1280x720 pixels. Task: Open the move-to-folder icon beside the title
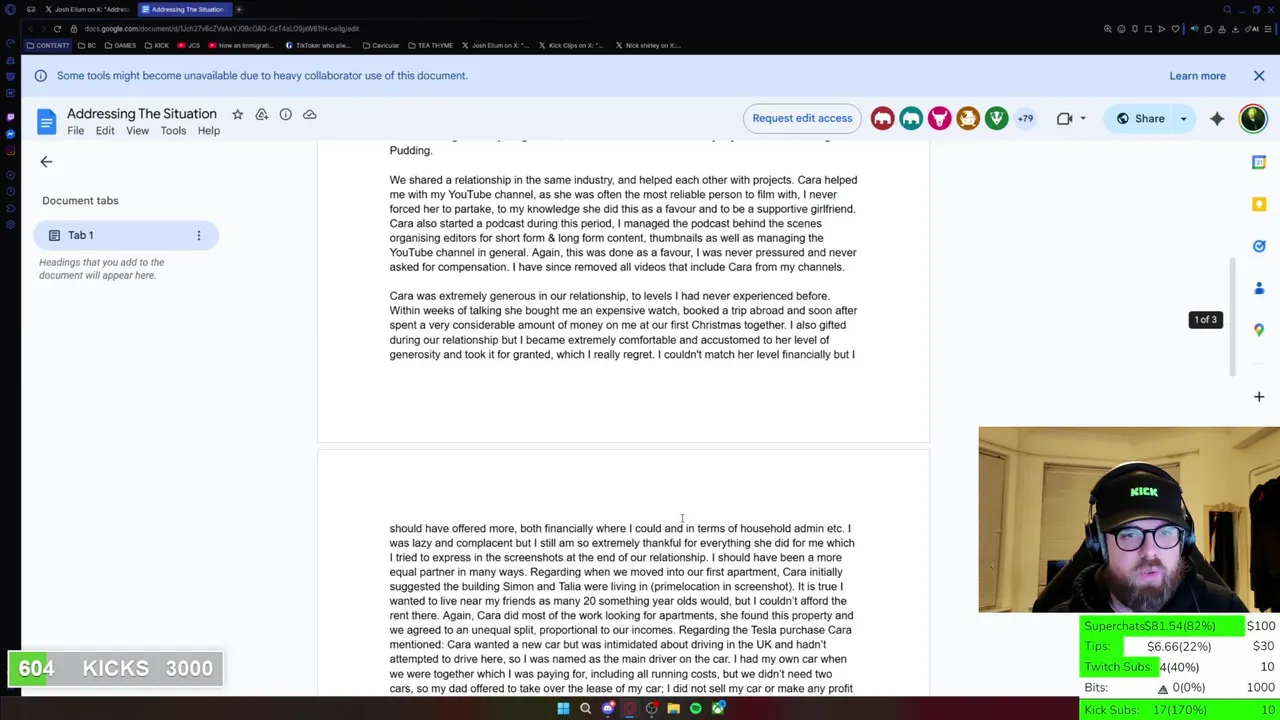tap(261, 114)
